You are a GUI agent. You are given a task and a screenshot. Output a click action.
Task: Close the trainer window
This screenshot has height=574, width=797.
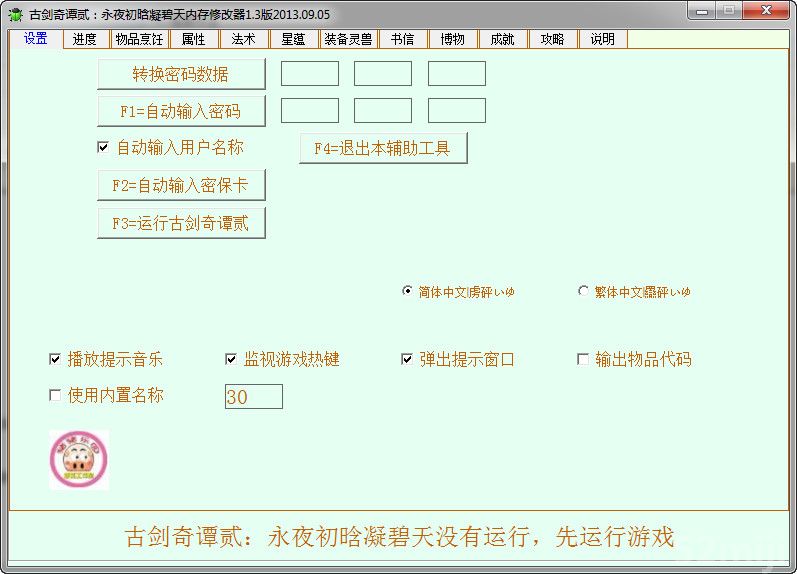[x=766, y=11]
